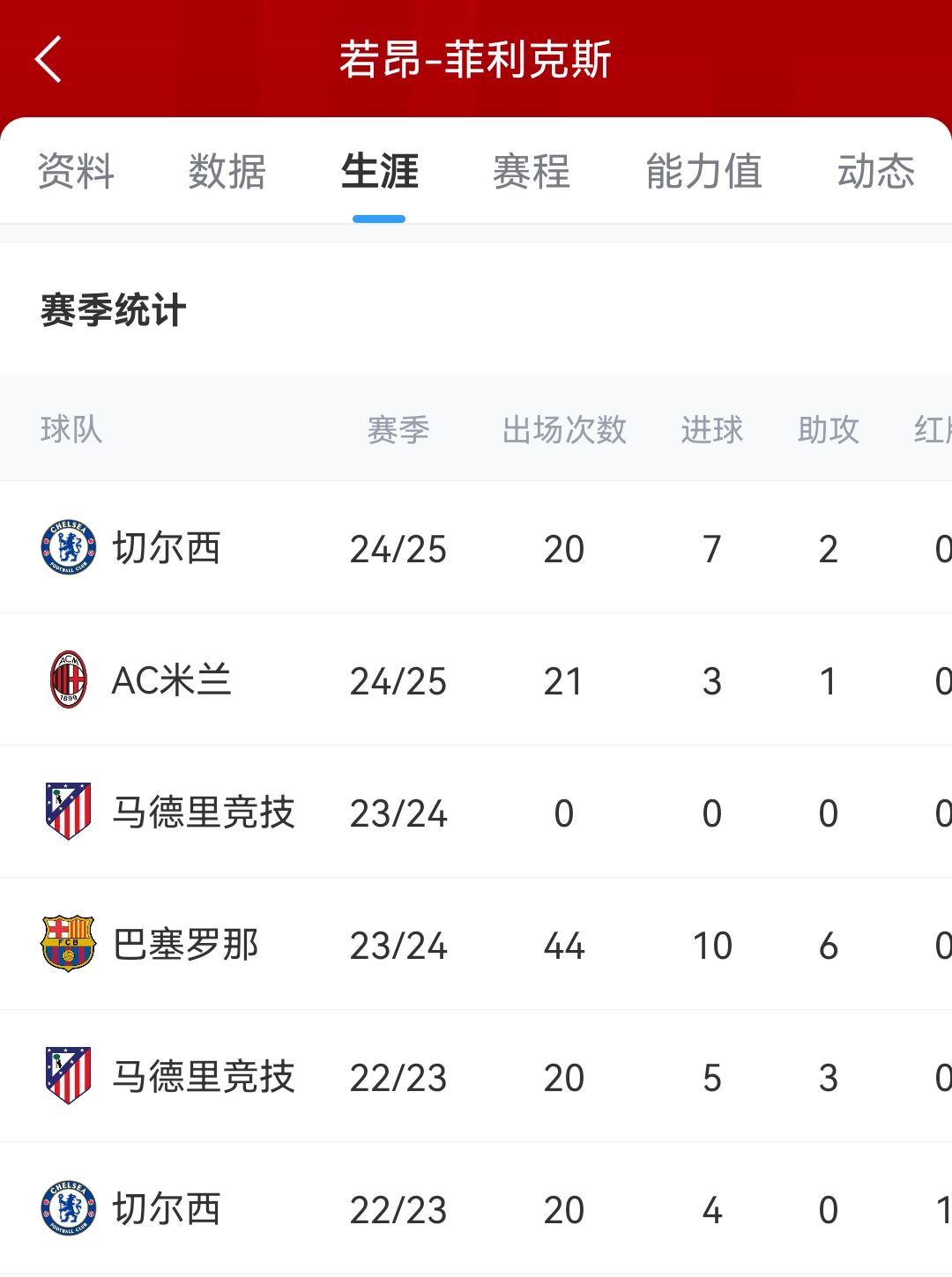Select the 生涯 tab
Image resolution: width=952 pixels, height=1277 pixels.
[379, 171]
